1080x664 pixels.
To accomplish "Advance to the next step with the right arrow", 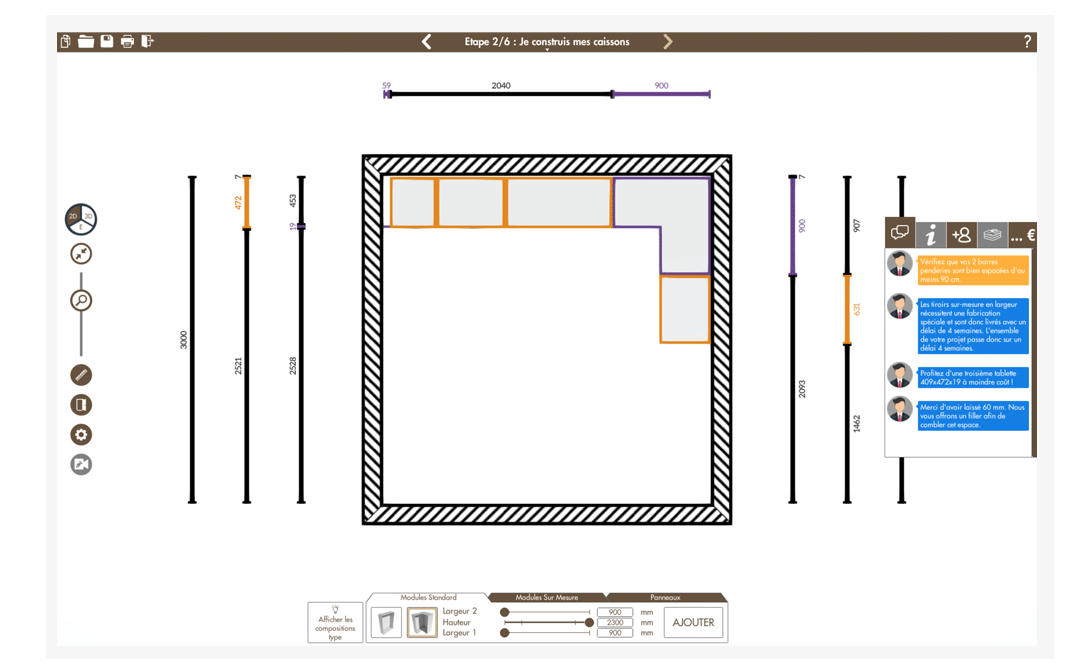I will (x=667, y=41).
